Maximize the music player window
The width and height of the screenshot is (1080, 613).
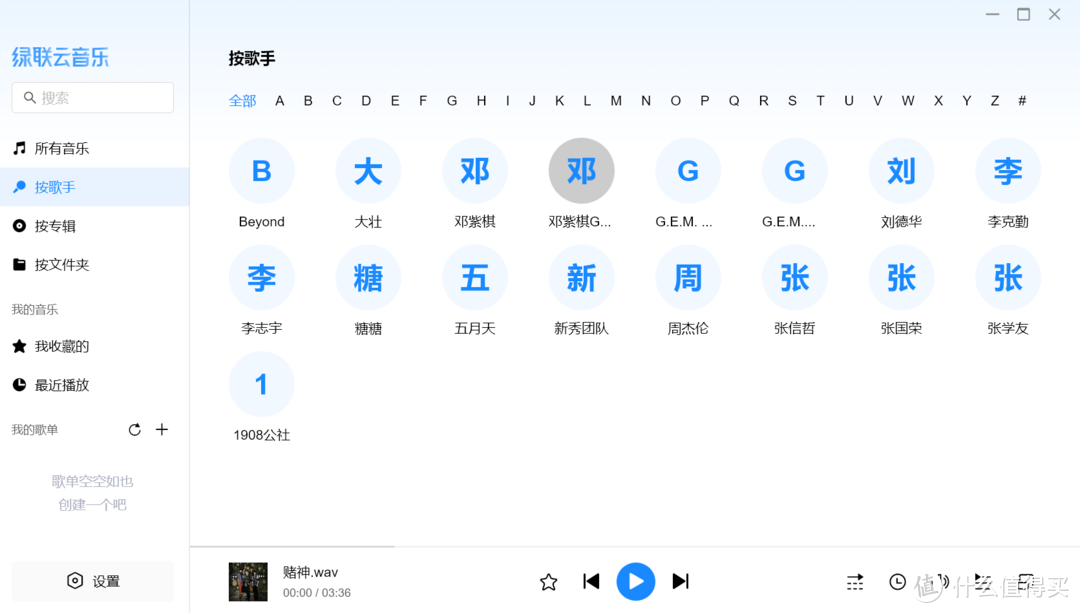(1024, 14)
